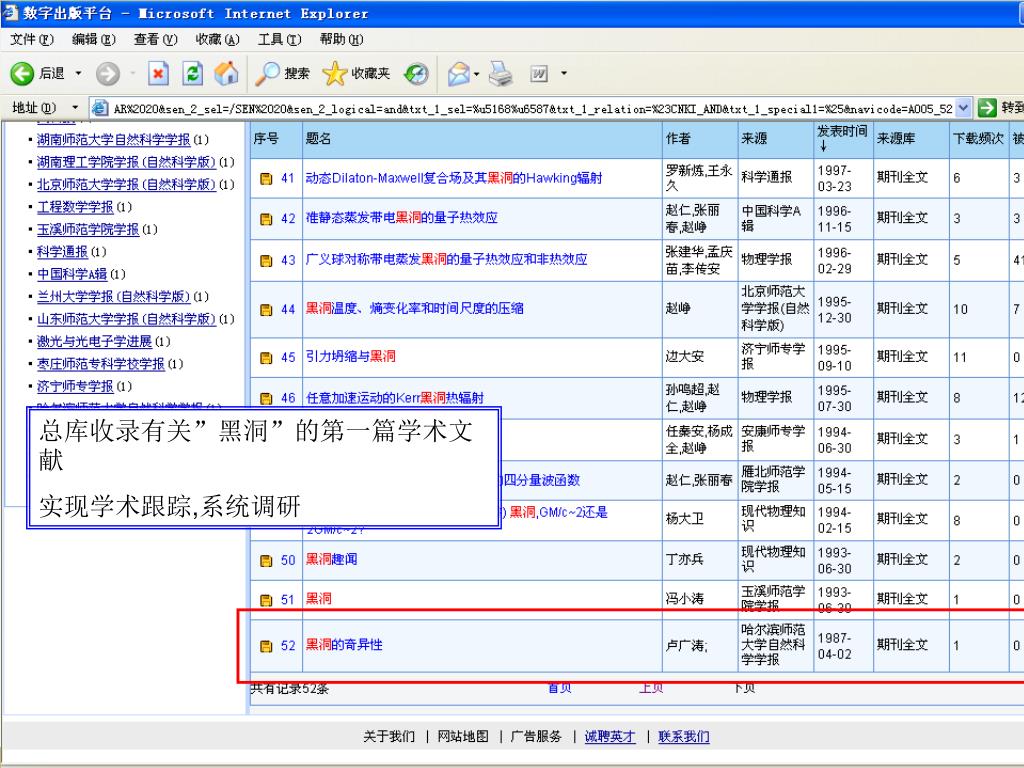Click document icon of record 50
Image resolution: width=1024 pixels, height=768 pixels.
click(x=266, y=560)
